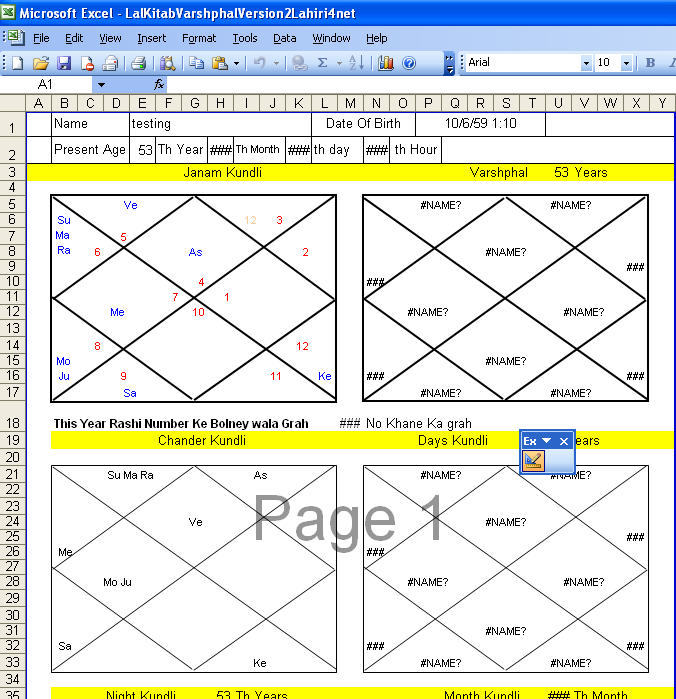Open the Data menu
Image resolution: width=676 pixels, height=699 pixels.
point(284,38)
